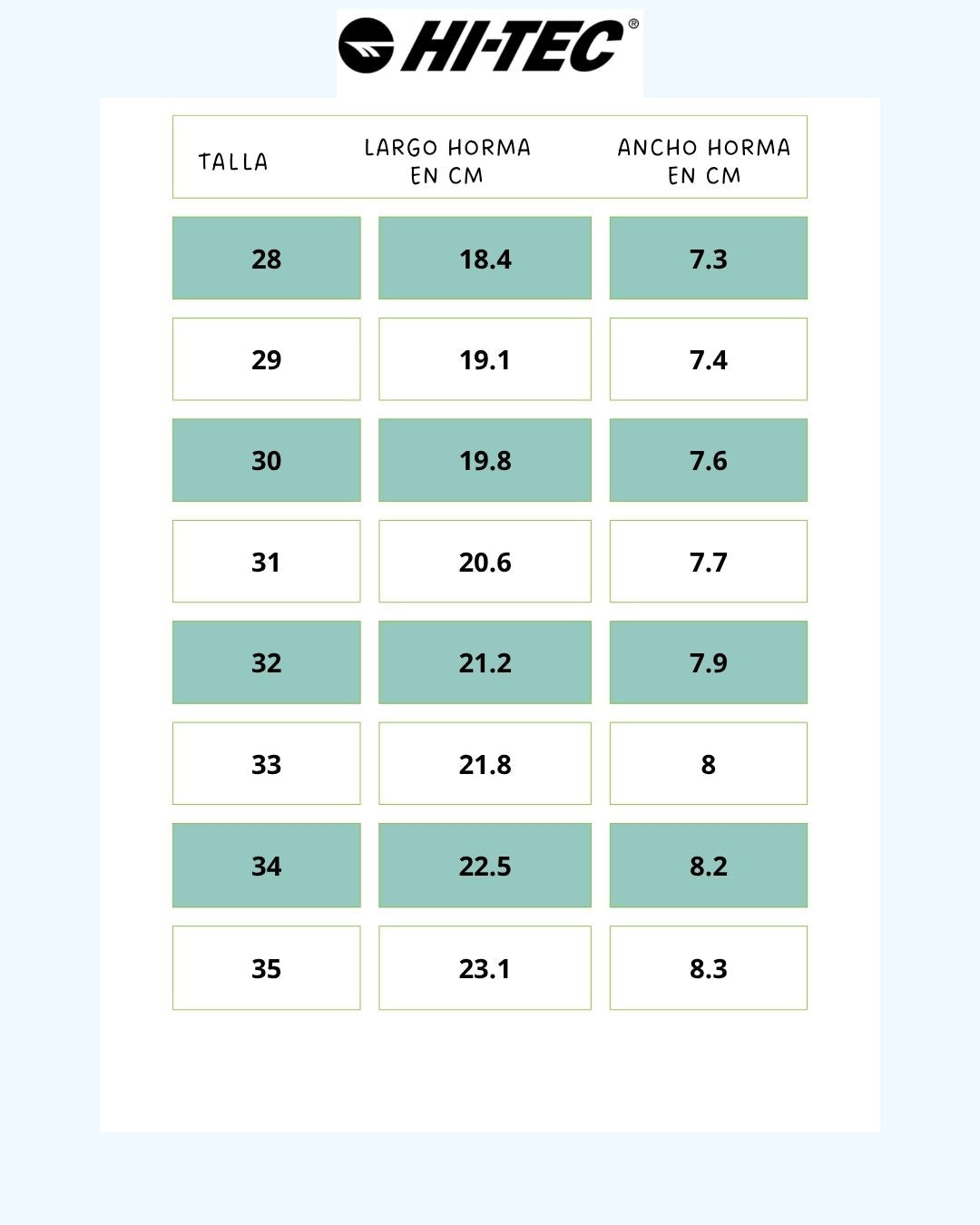Click the 18.4 length cell
980x1225 pixels.
[x=485, y=259]
